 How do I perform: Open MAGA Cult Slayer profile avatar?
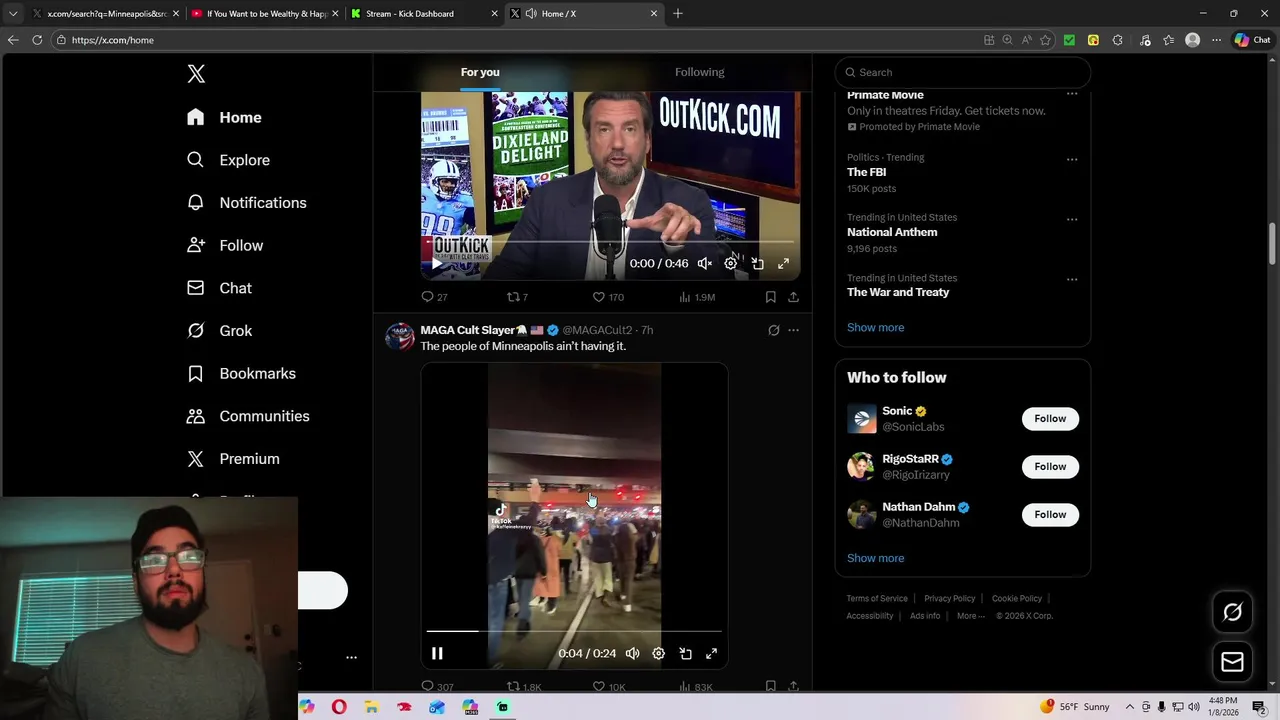pyautogui.click(x=400, y=336)
